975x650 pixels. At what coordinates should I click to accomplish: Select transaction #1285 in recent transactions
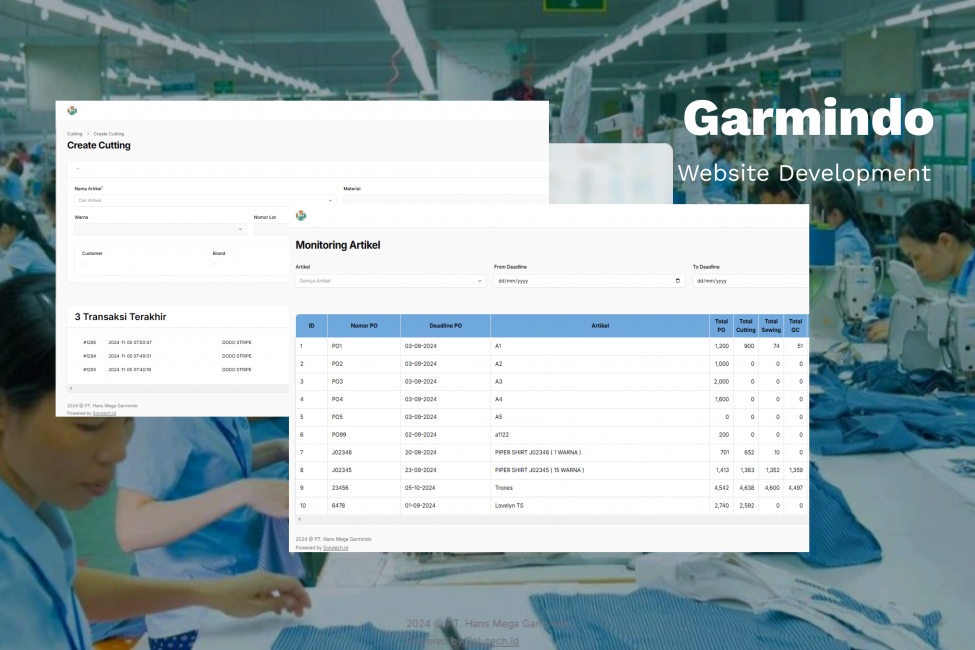point(90,342)
